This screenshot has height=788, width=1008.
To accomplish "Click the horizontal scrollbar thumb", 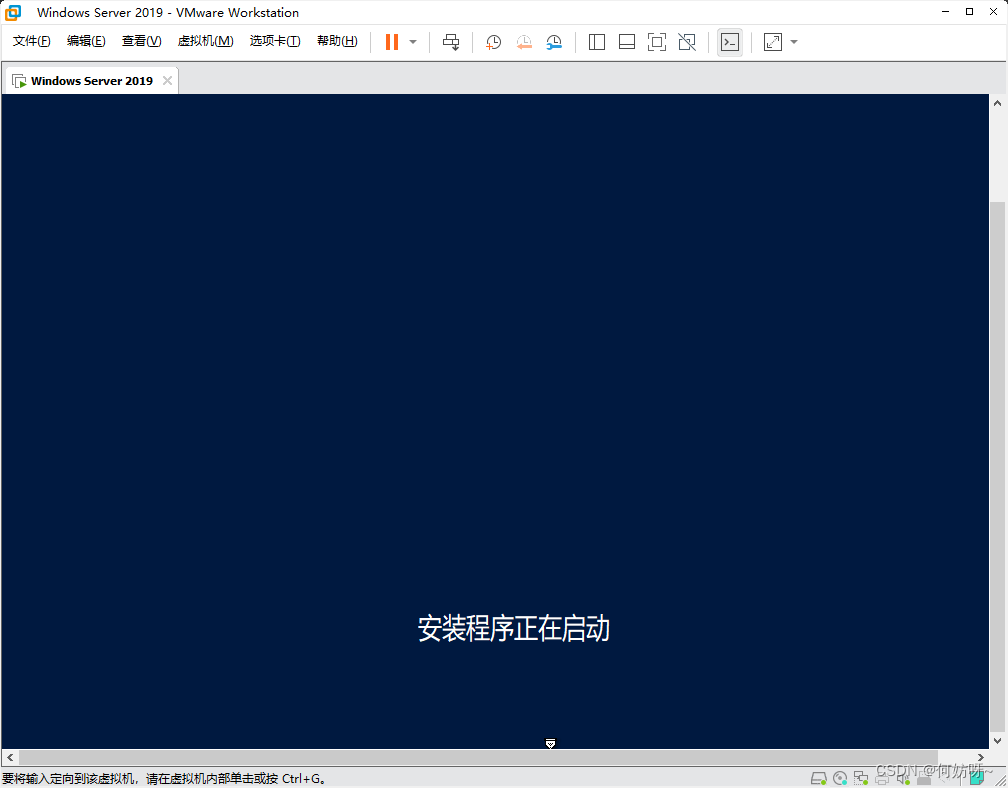I will tap(478, 757).
